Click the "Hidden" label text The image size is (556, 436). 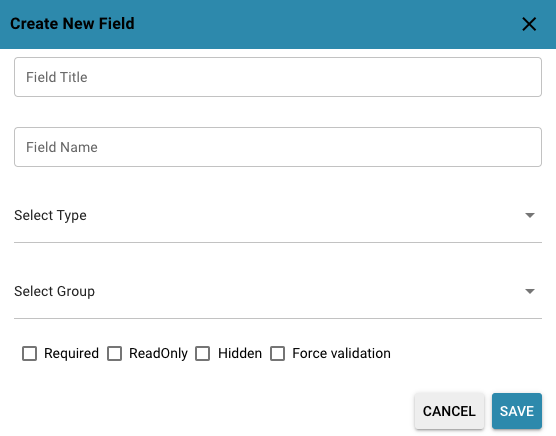[240, 353]
